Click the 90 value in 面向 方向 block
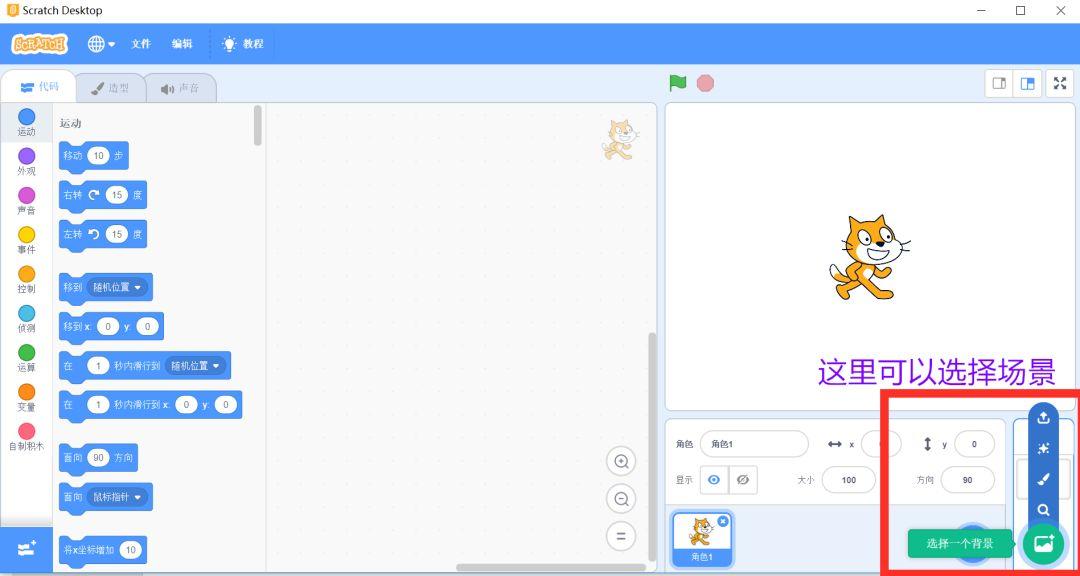 pos(98,457)
